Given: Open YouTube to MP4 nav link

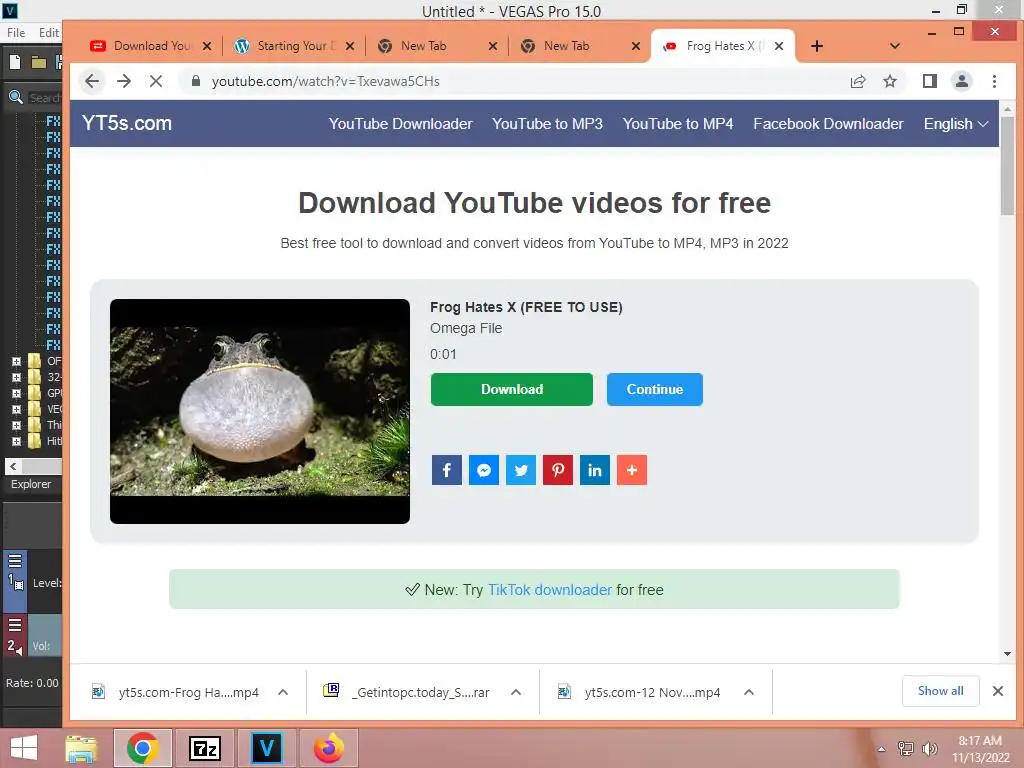Looking at the screenshot, I should (x=678, y=124).
